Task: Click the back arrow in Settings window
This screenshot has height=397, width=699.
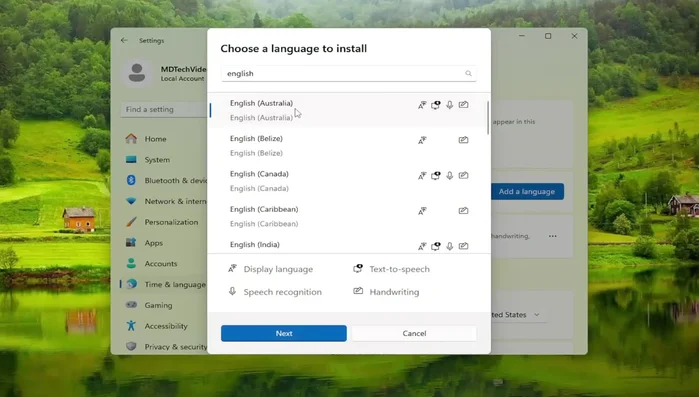Action: click(124, 40)
